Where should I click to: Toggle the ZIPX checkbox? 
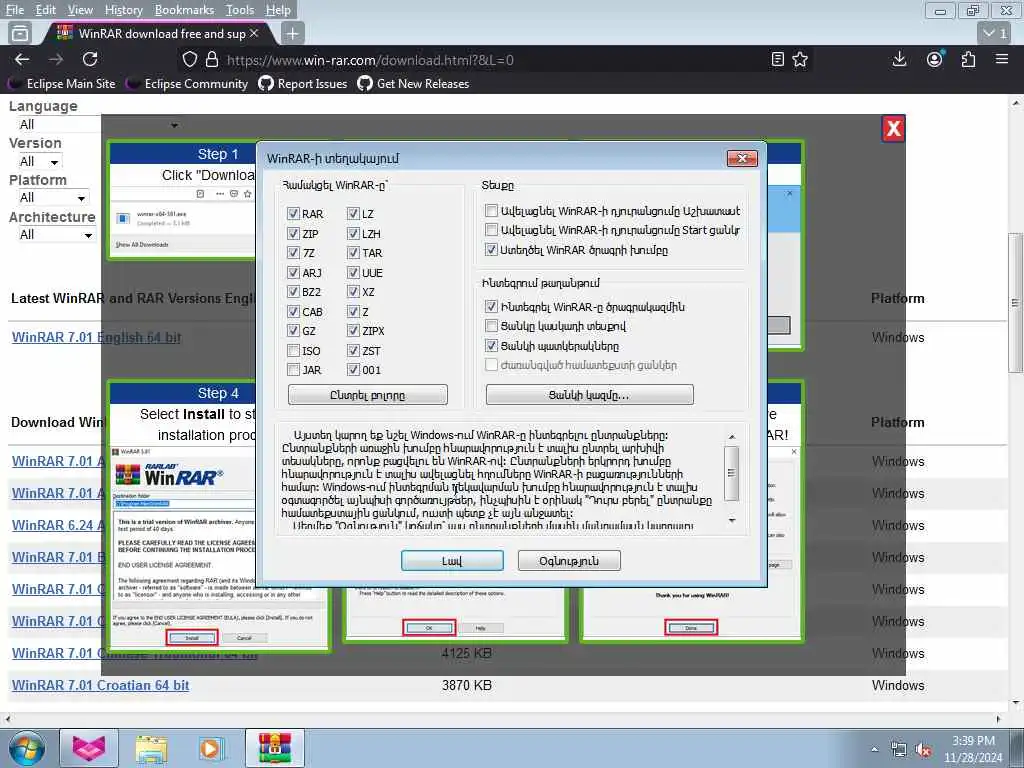point(353,330)
